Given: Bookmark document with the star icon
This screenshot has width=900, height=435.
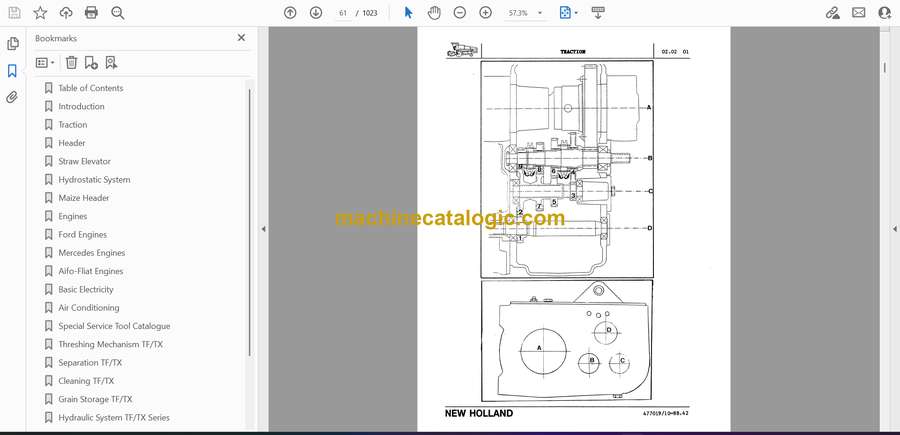Looking at the screenshot, I should pyautogui.click(x=40, y=13).
